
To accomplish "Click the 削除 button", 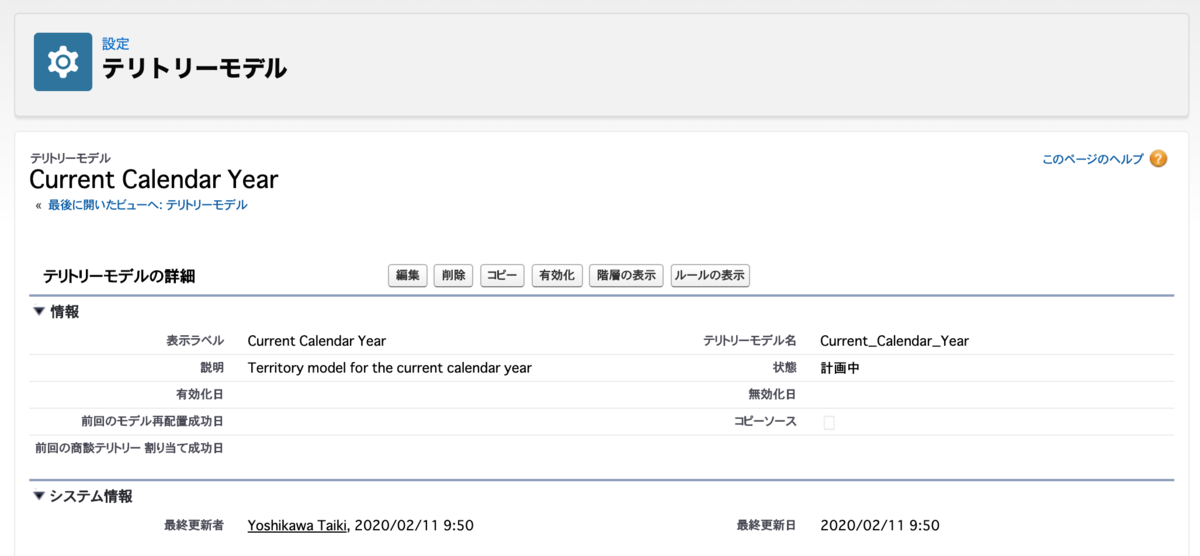I will (453, 276).
